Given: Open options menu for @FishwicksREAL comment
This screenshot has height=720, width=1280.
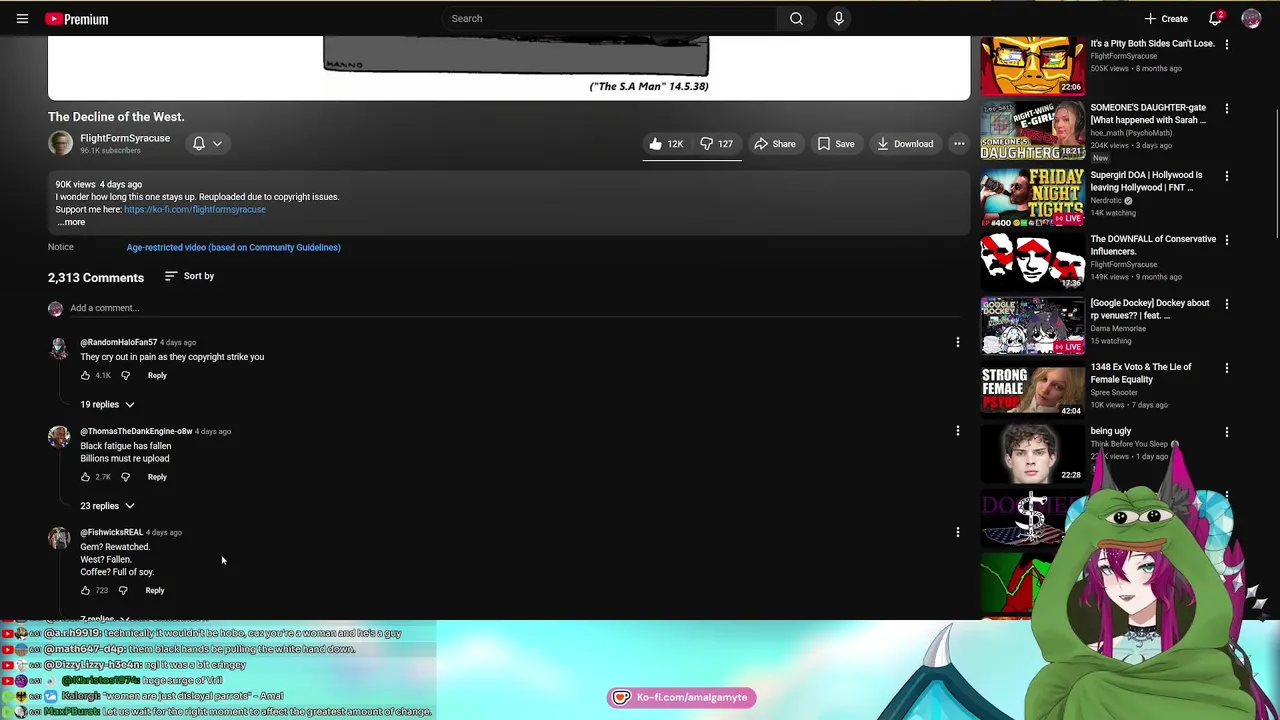Looking at the screenshot, I should 957,532.
